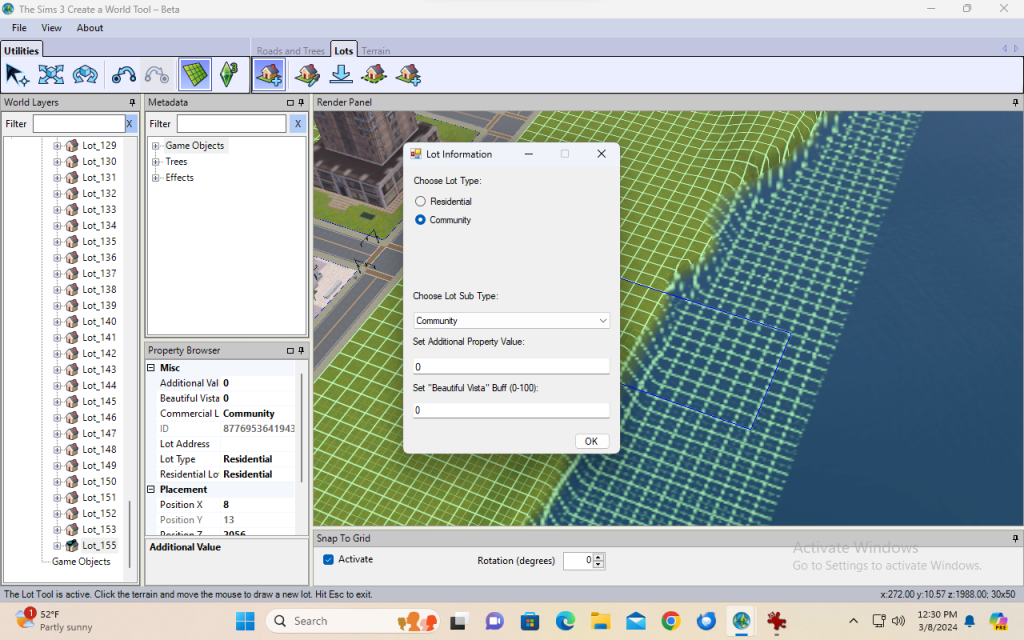This screenshot has height=640, width=1024.
Task: Switch to the Terrain tab
Action: pyautogui.click(x=376, y=51)
